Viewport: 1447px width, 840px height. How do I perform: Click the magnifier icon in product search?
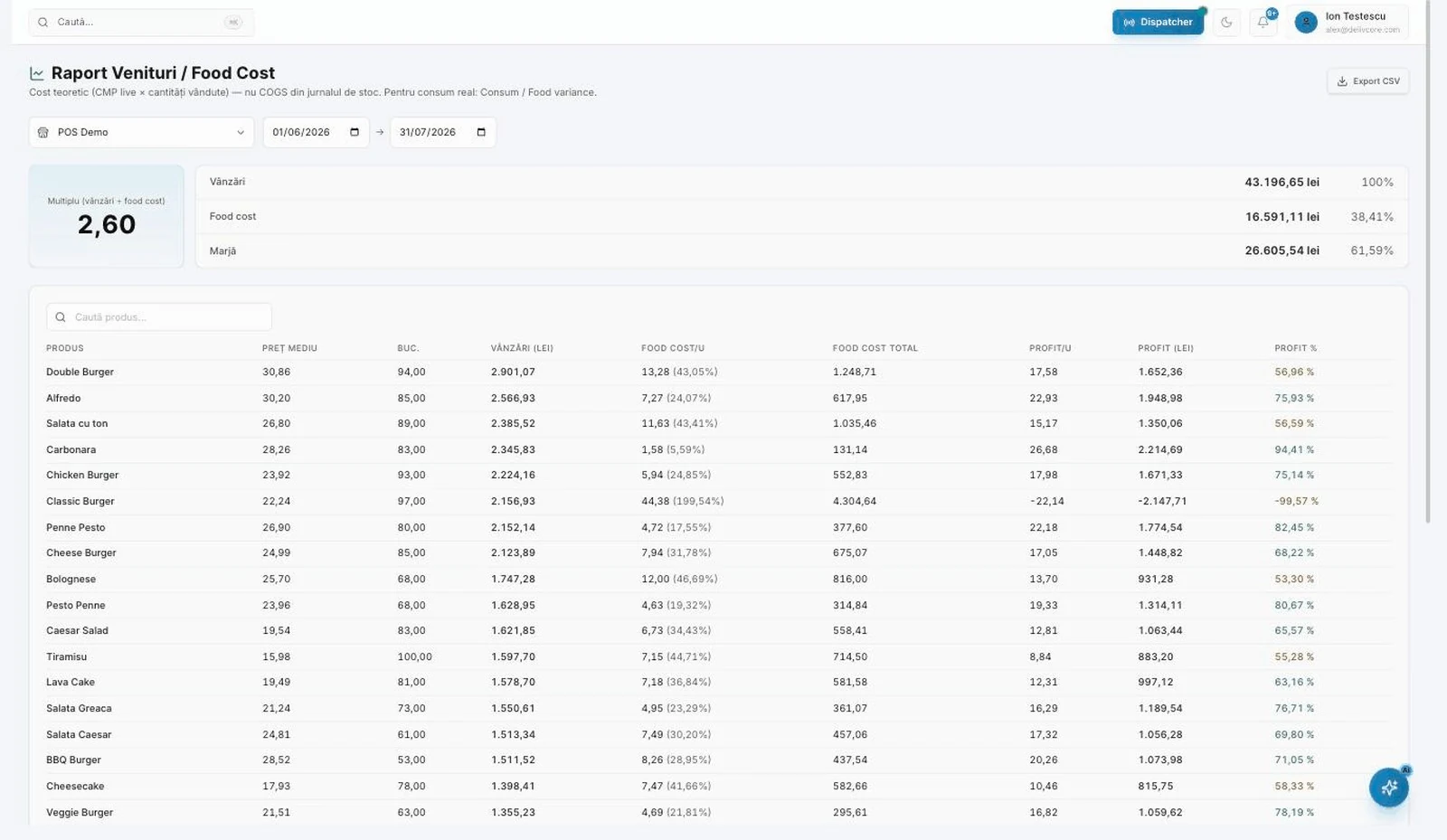pyautogui.click(x=61, y=317)
